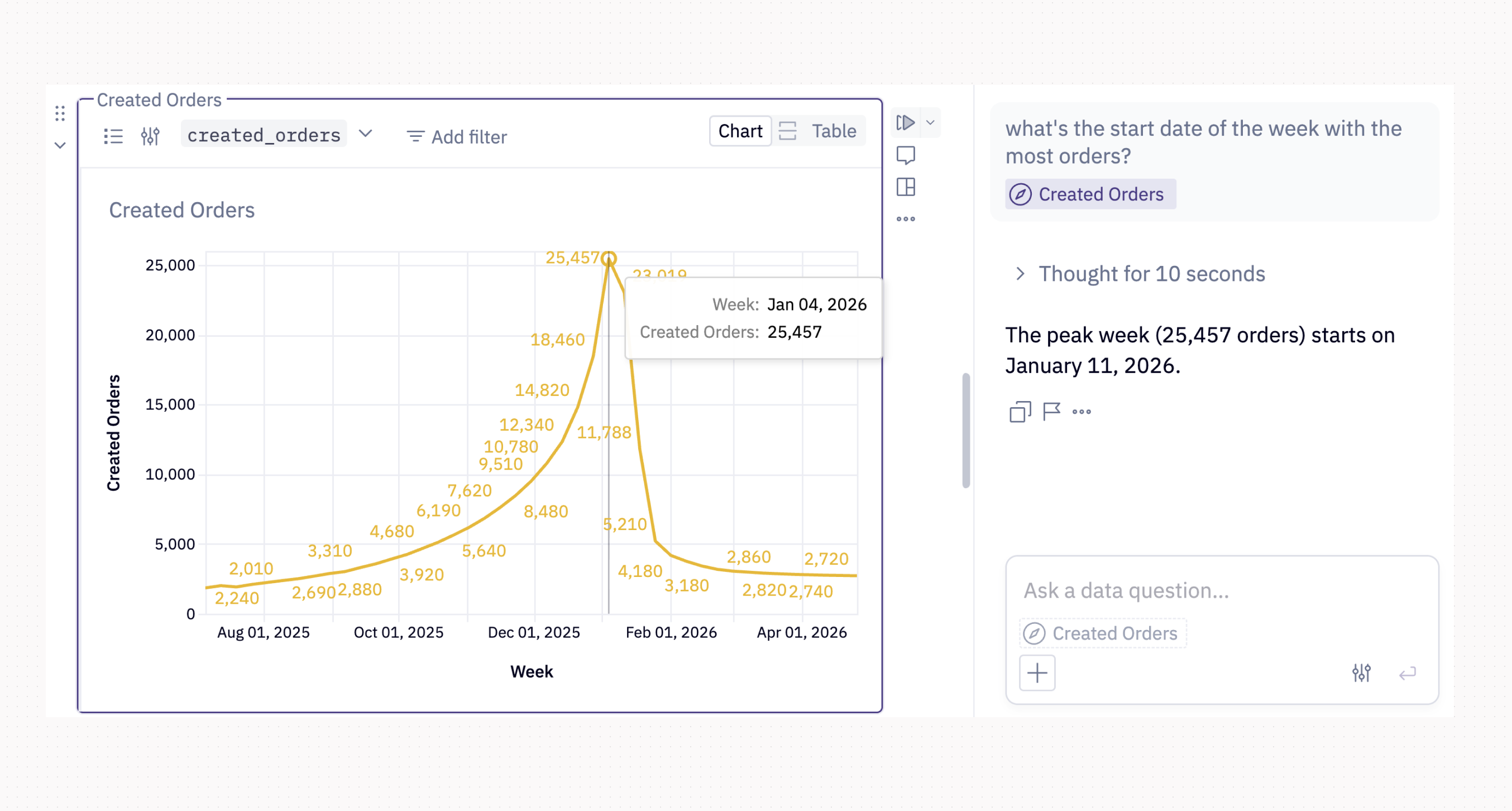Image resolution: width=1512 pixels, height=811 pixels.
Task: Click the vertical scrollbar handle
Action: 966,431
